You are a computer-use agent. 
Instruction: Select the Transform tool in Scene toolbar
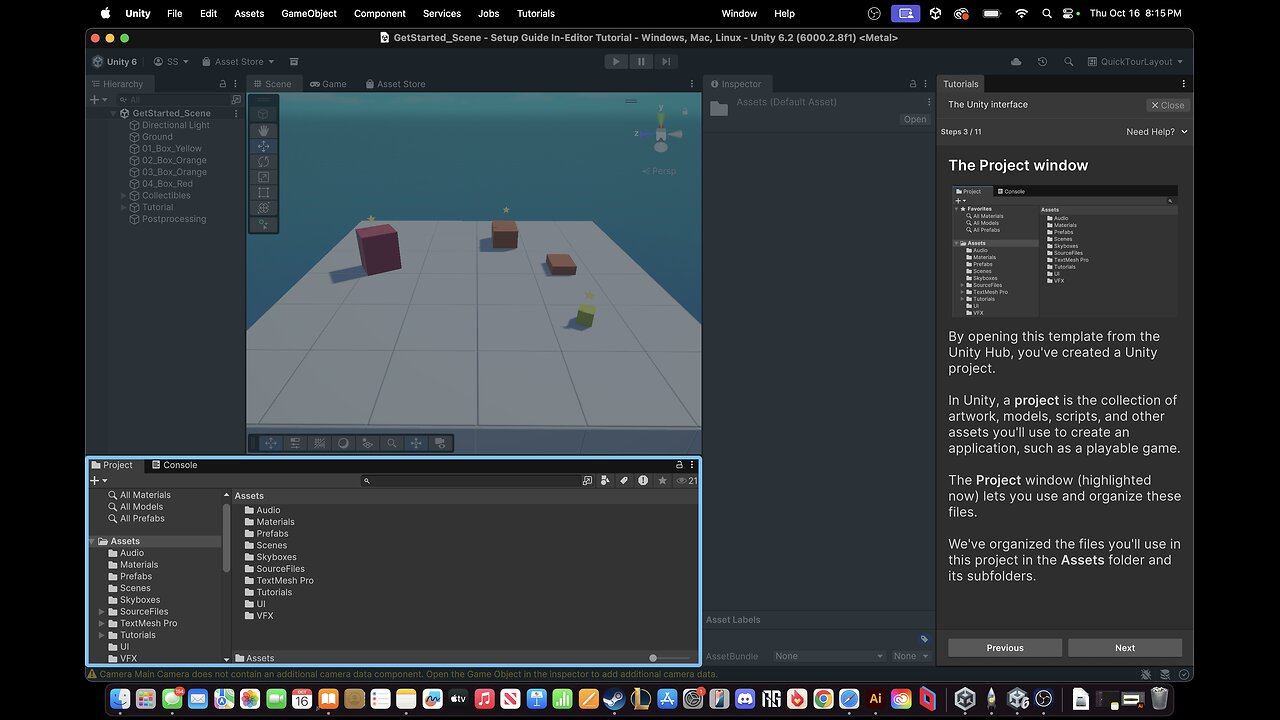coord(264,208)
